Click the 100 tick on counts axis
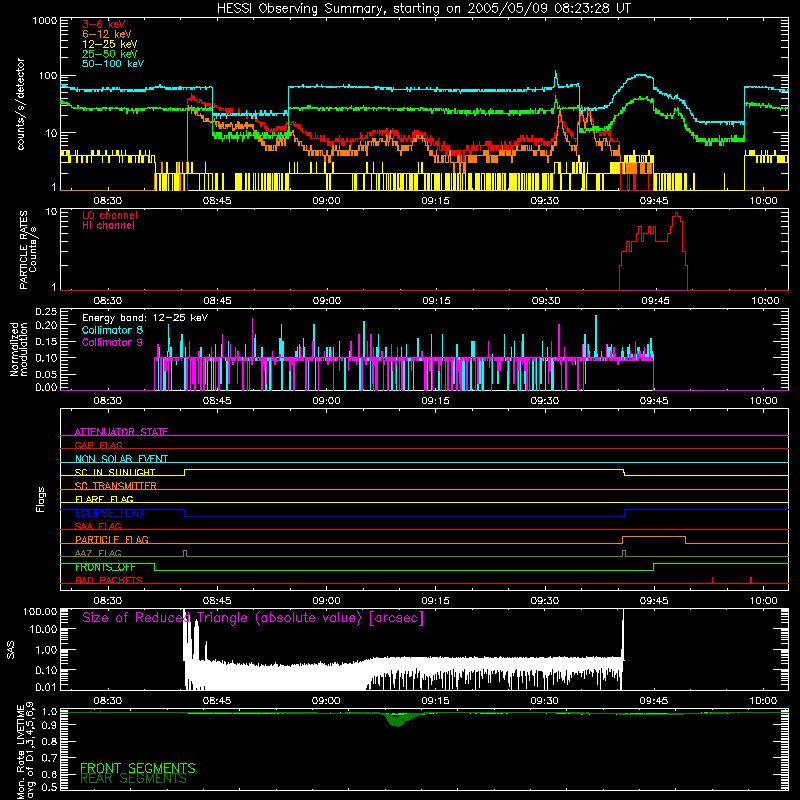The image size is (800, 800). click(x=47, y=76)
